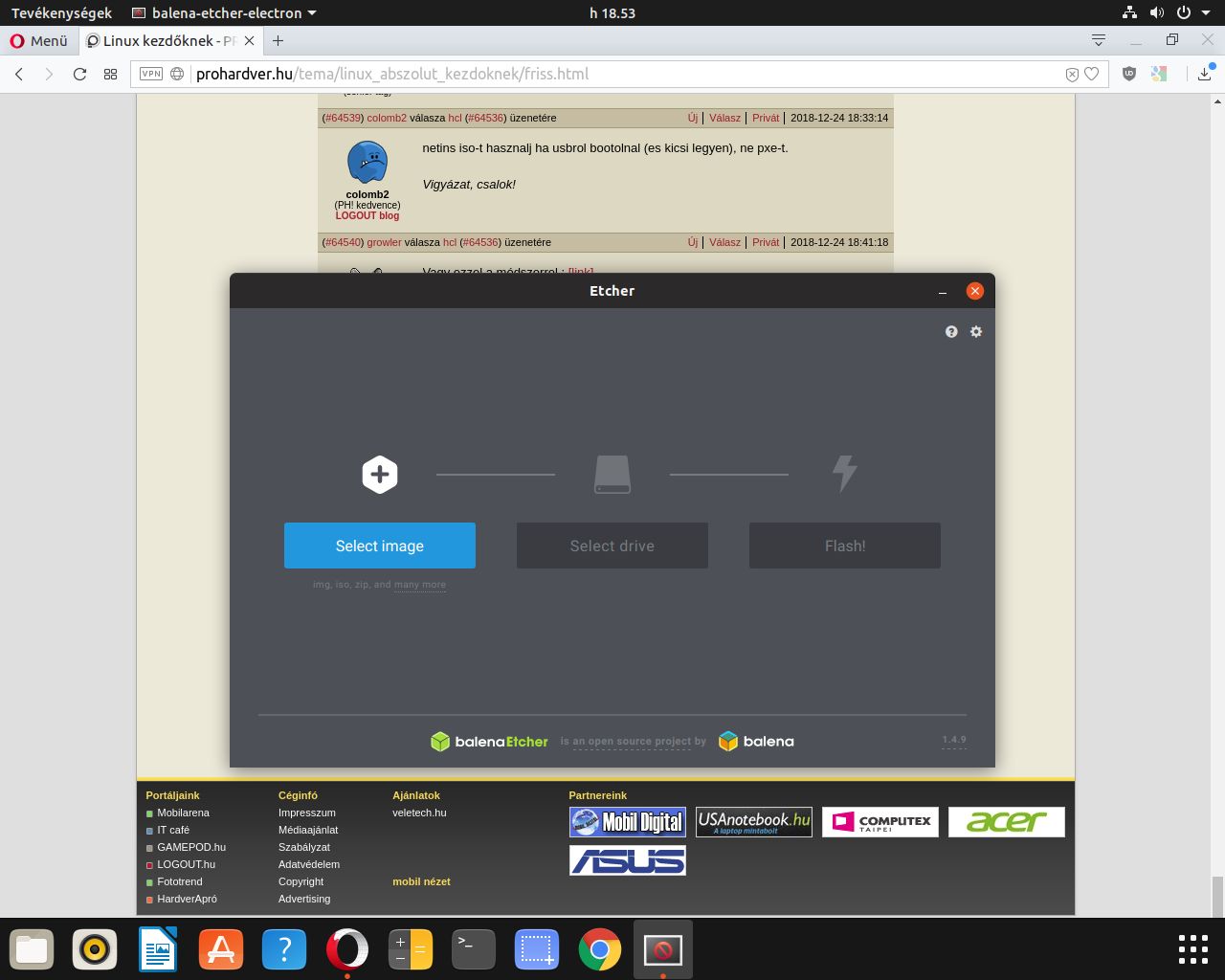Image resolution: width=1225 pixels, height=980 pixels.
Task: Open system status menu arrow in top bar
Action: 1208,13
